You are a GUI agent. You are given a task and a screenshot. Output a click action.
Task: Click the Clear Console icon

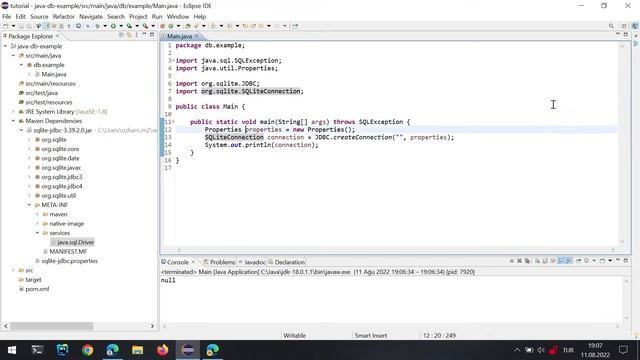pyautogui.click(x=537, y=261)
